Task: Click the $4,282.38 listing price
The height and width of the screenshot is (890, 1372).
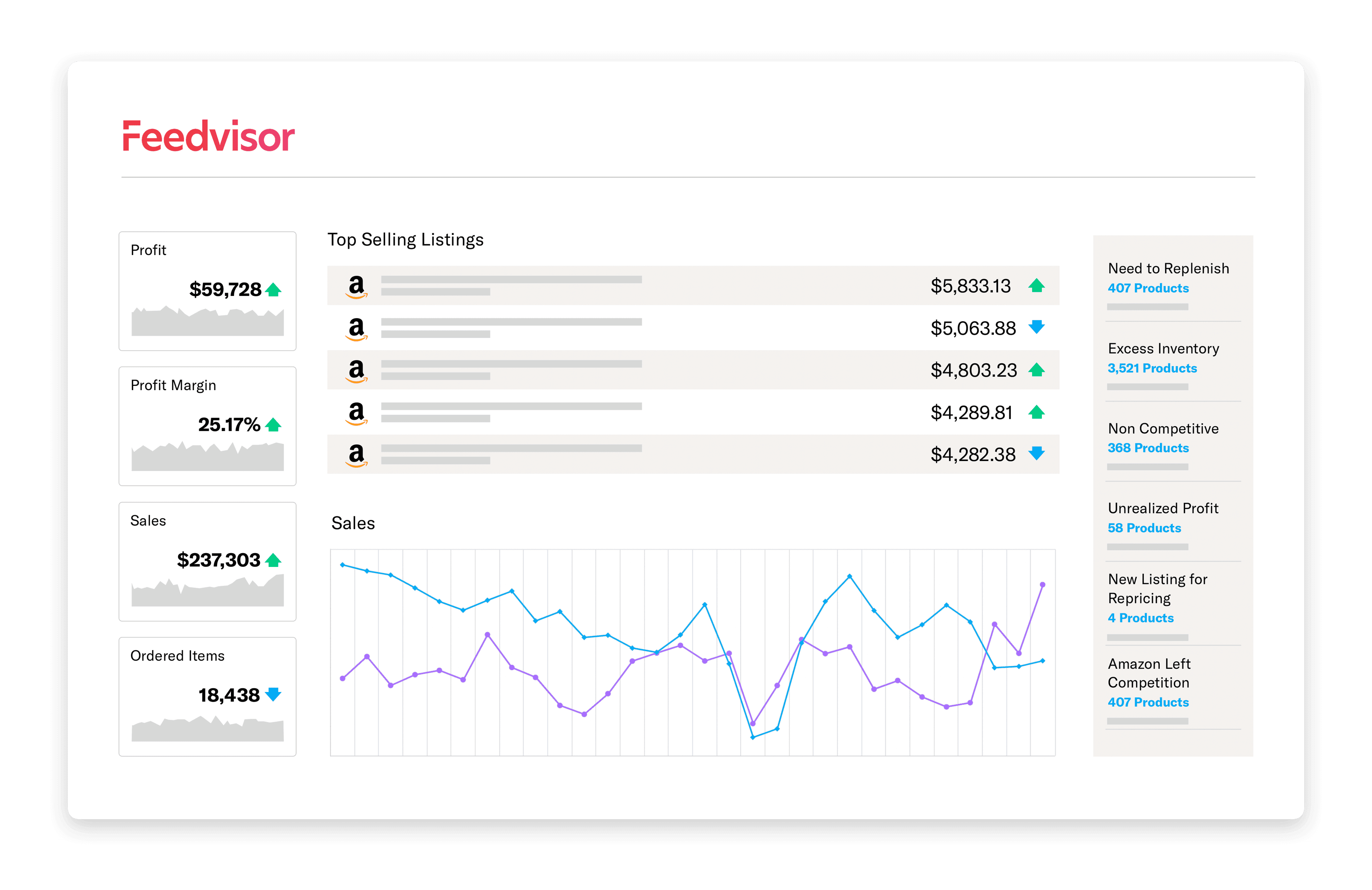Action: click(x=973, y=454)
